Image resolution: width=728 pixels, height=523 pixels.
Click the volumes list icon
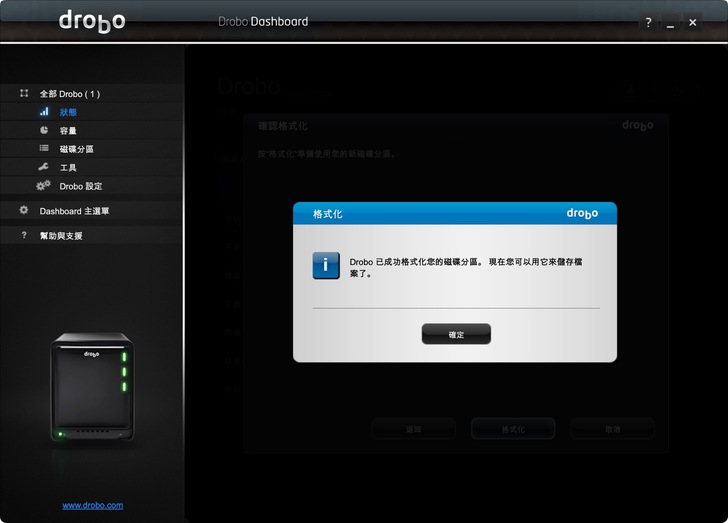[x=44, y=148]
